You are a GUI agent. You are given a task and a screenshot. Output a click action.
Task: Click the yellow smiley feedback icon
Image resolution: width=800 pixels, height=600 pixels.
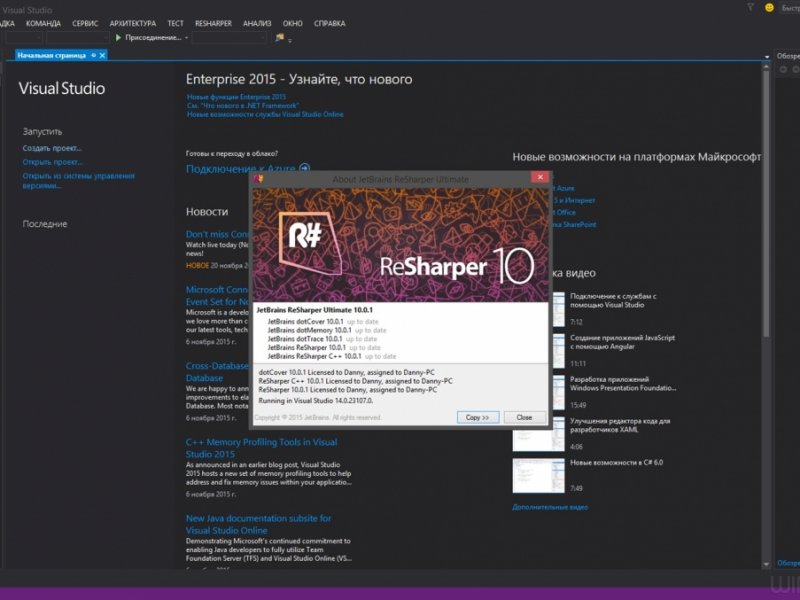pos(769,8)
